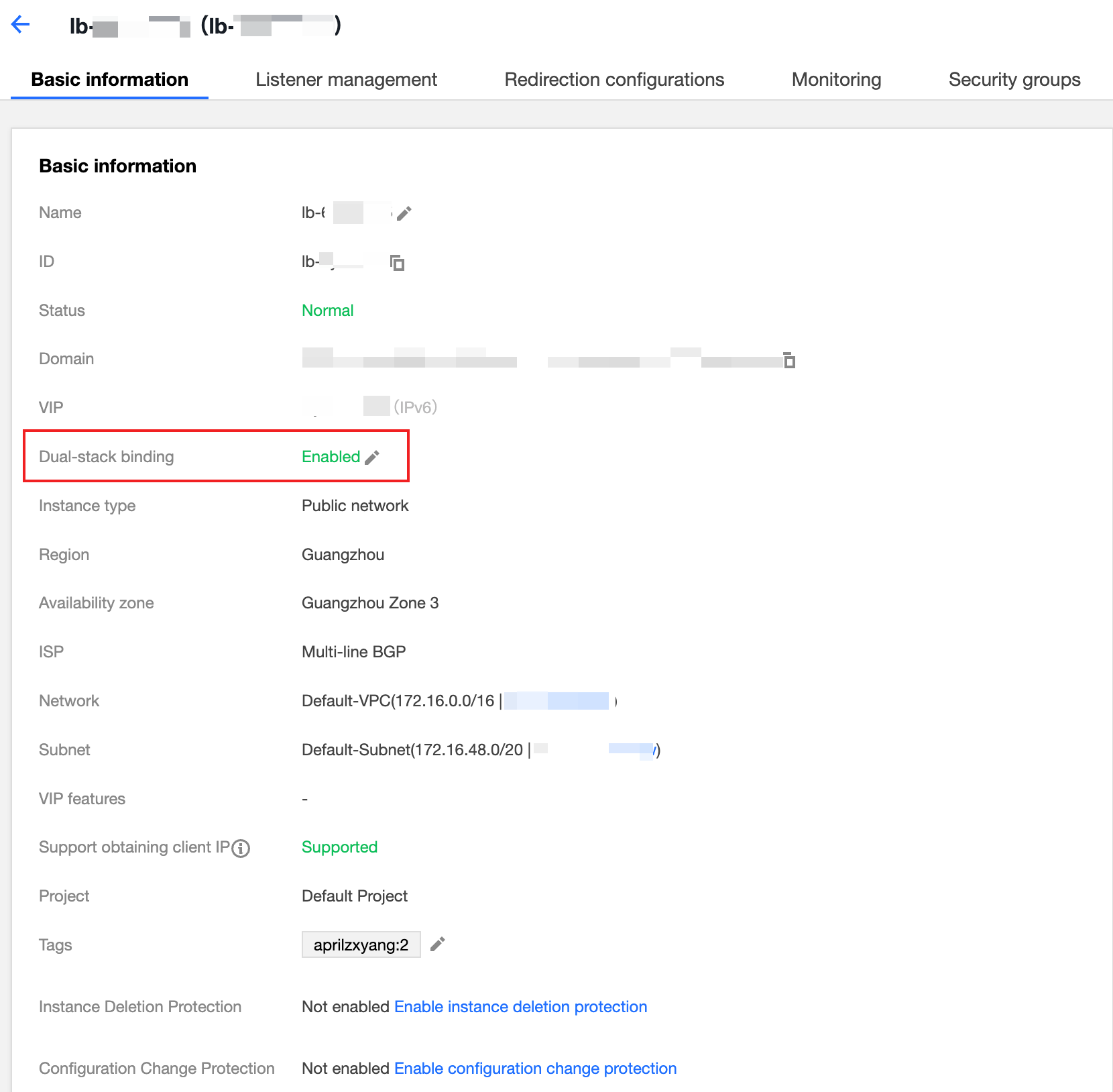
Task: Click the Default-Subnet link
Action: click(412, 750)
